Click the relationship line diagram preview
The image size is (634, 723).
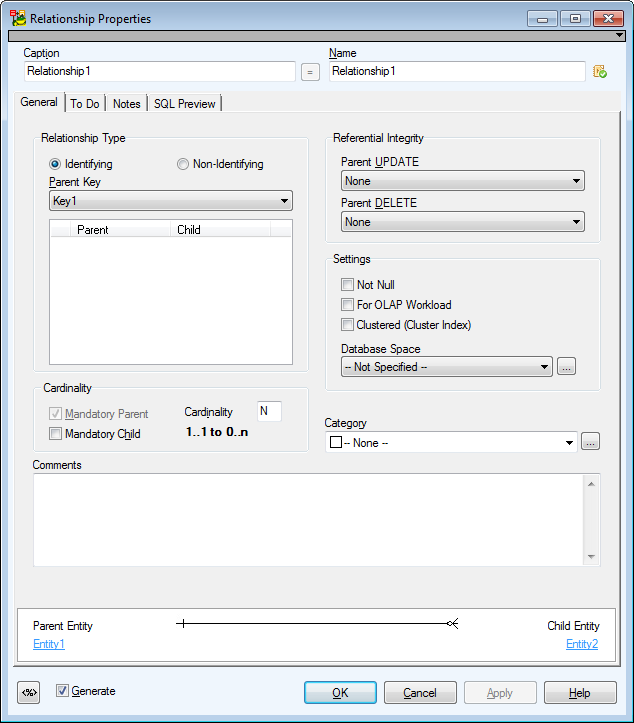[x=317, y=624]
